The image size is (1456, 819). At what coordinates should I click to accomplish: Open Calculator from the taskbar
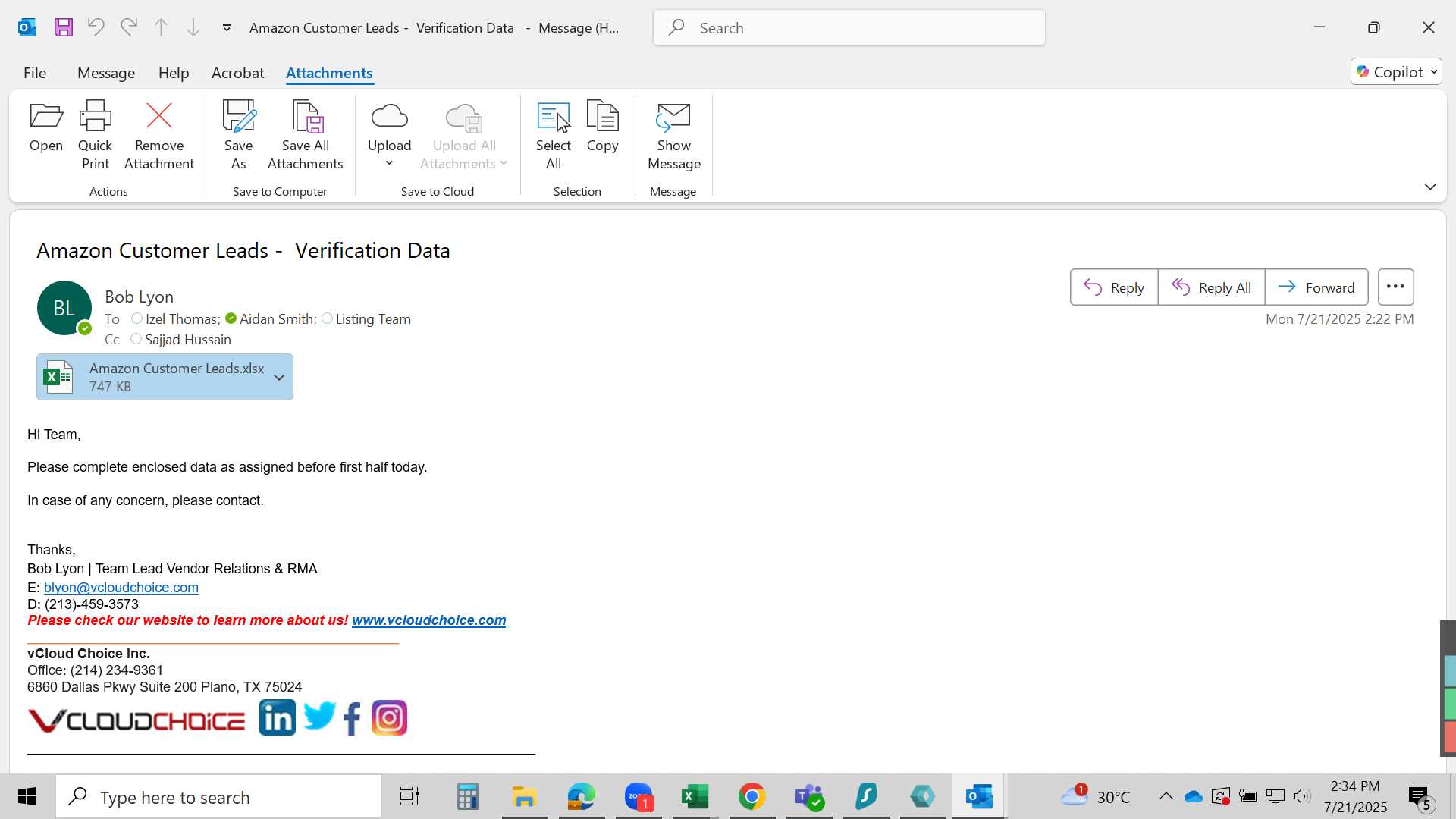point(467,796)
